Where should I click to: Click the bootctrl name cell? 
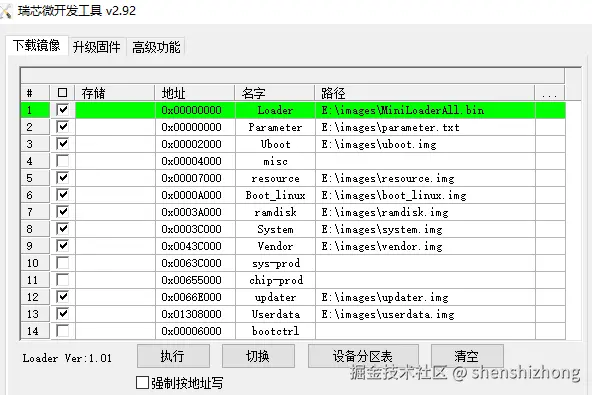pos(275,331)
